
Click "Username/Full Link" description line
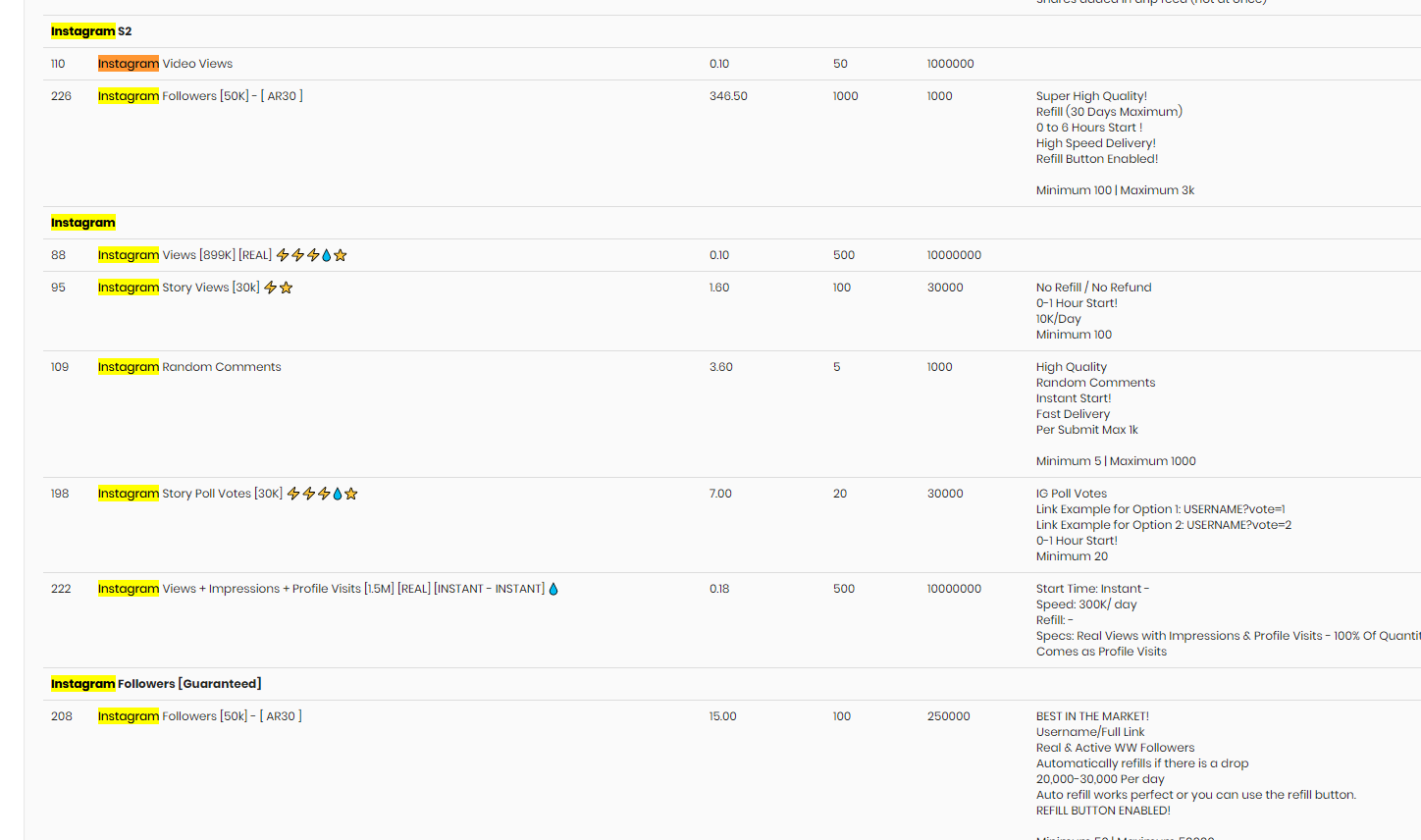(1090, 732)
